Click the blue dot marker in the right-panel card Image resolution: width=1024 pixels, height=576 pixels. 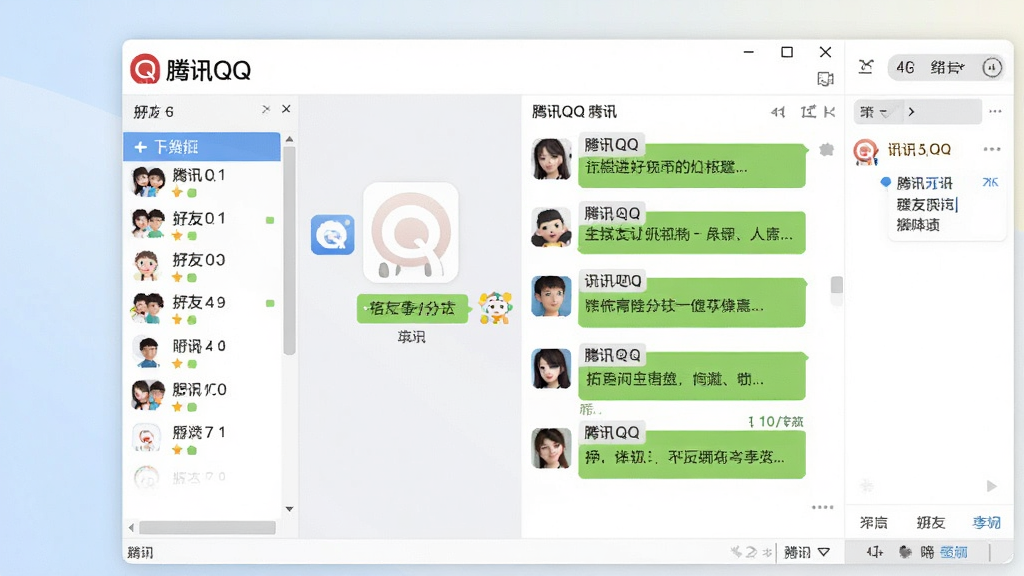[886, 182]
